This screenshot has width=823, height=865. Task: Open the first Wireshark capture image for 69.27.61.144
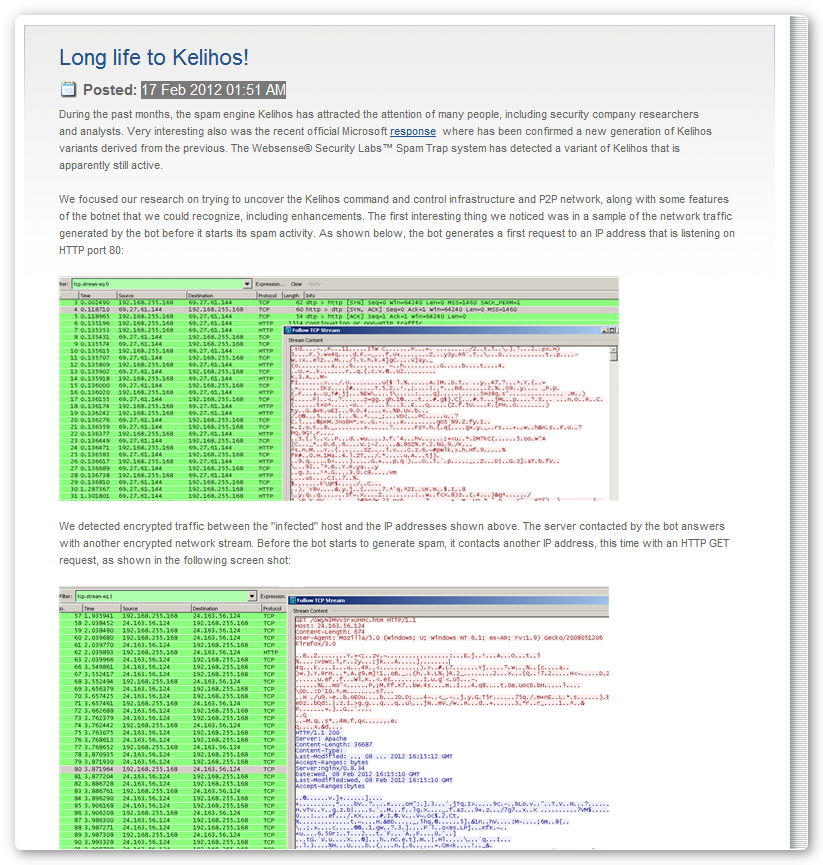pos(339,388)
